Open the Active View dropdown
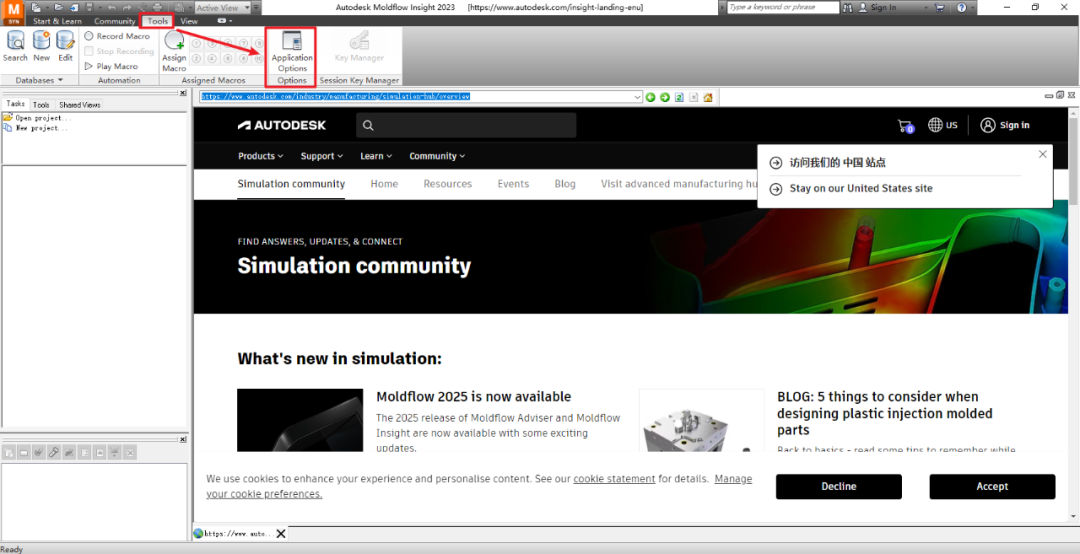 tap(247, 8)
